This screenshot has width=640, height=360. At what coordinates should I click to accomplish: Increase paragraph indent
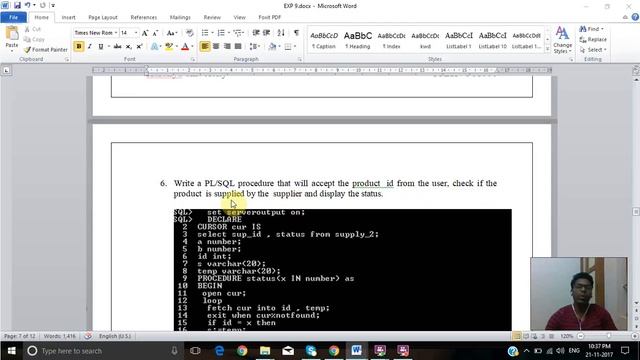267,33
